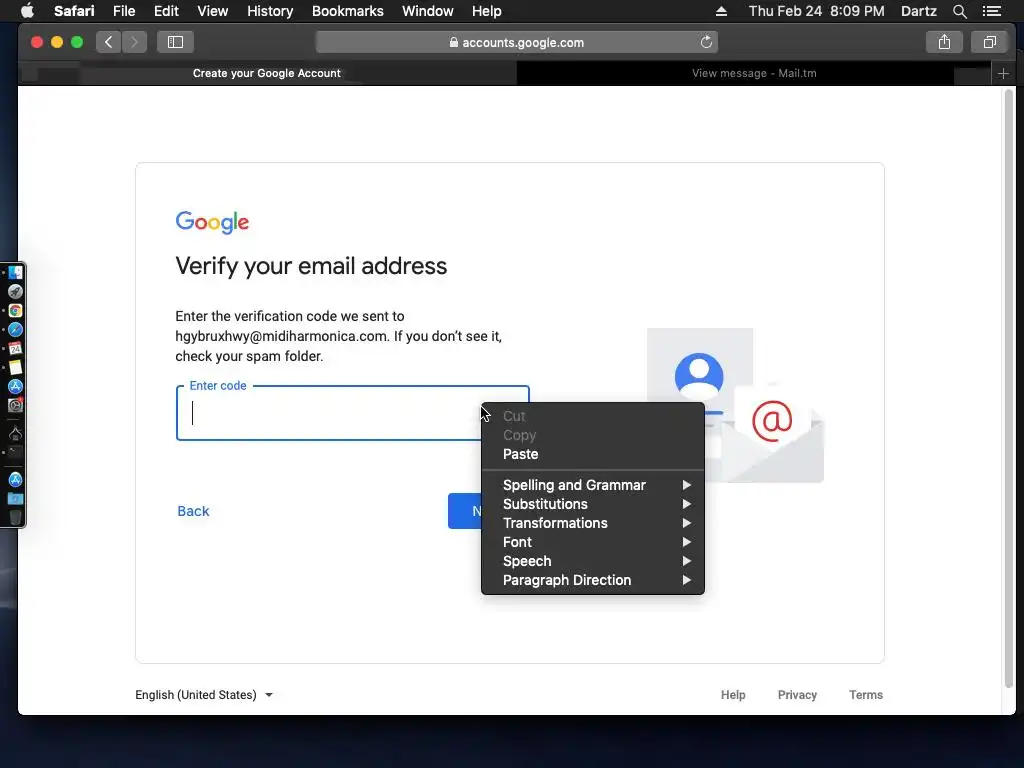Open the Edit menu
This screenshot has width=1024, height=768.
pos(166,11)
